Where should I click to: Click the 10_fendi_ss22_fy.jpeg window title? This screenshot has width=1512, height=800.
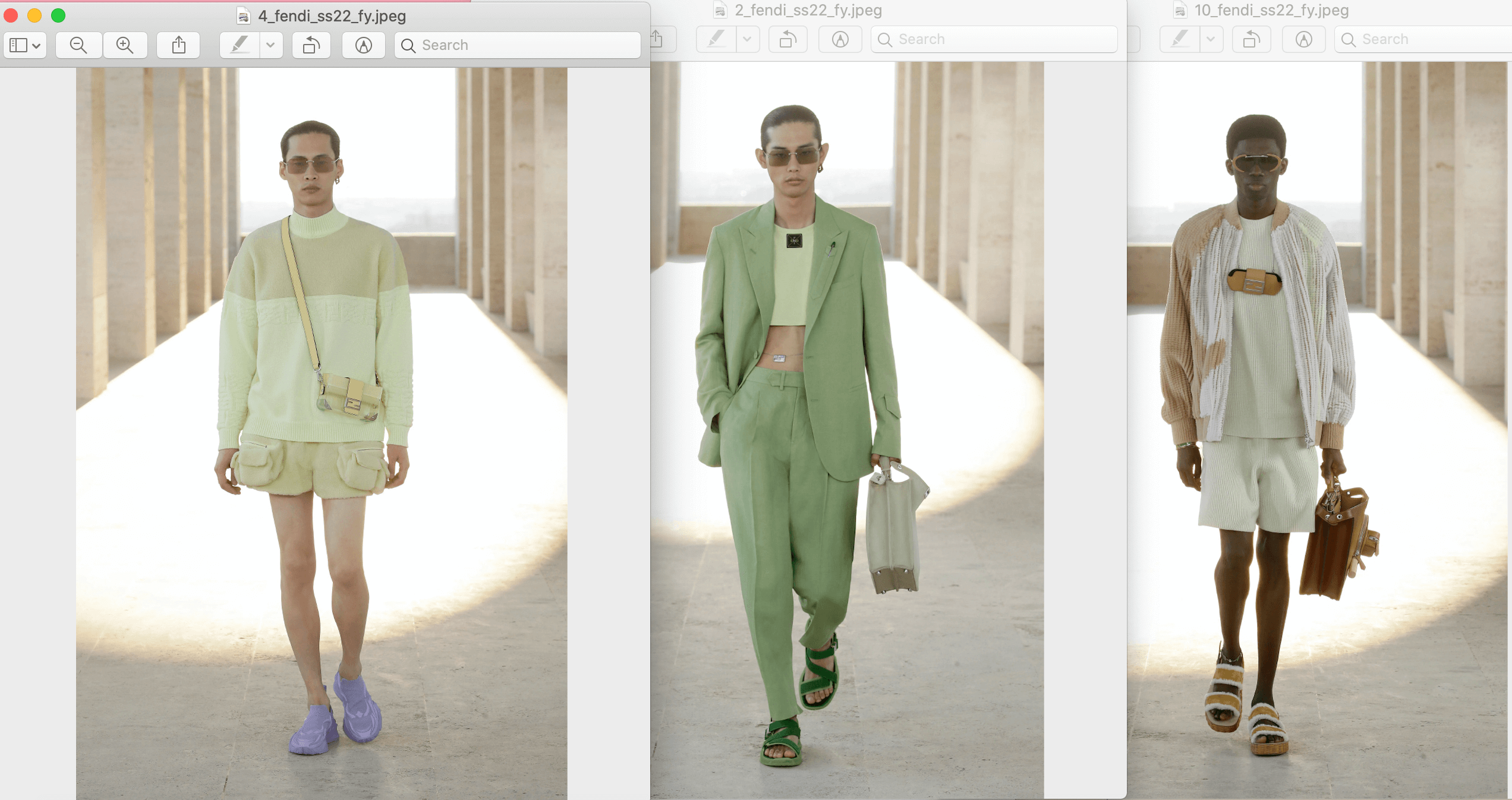tap(1272, 10)
